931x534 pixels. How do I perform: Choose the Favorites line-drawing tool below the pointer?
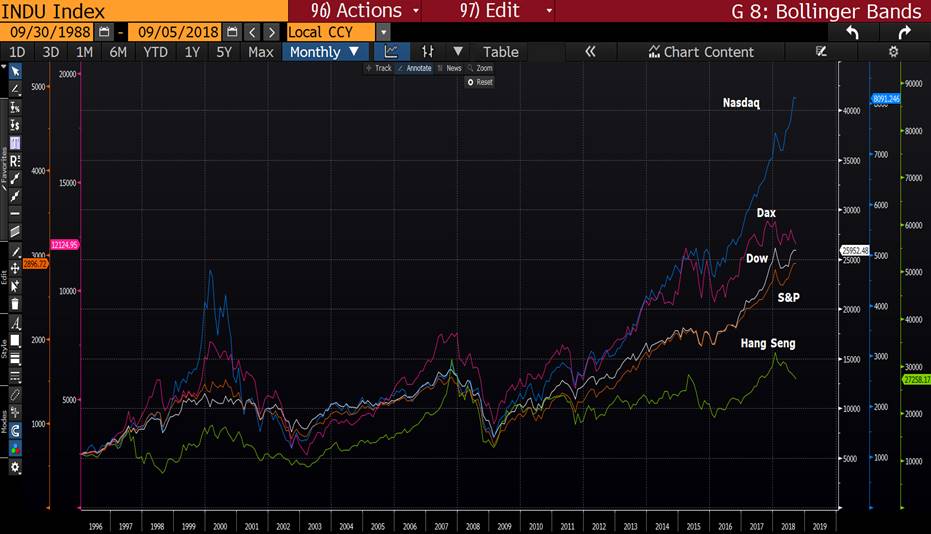[x=15, y=89]
